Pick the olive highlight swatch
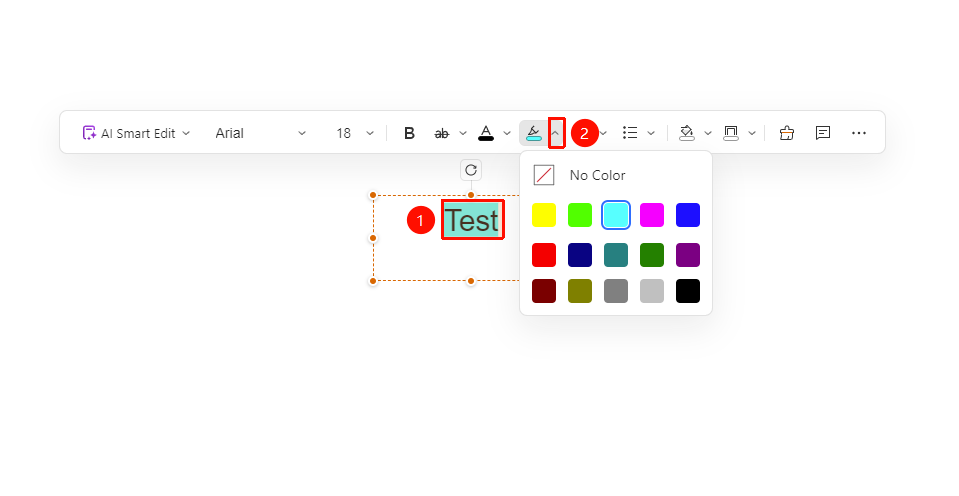 [580, 291]
